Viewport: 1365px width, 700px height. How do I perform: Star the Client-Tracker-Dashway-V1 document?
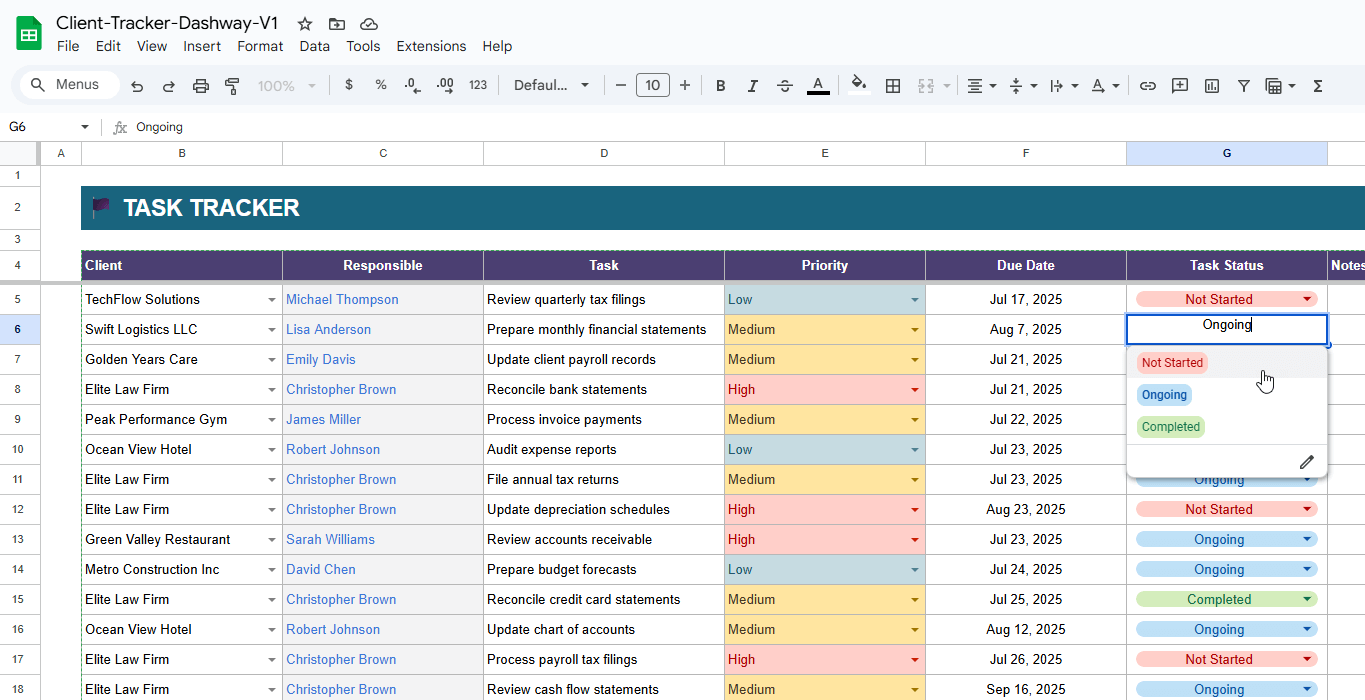point(305,24)
